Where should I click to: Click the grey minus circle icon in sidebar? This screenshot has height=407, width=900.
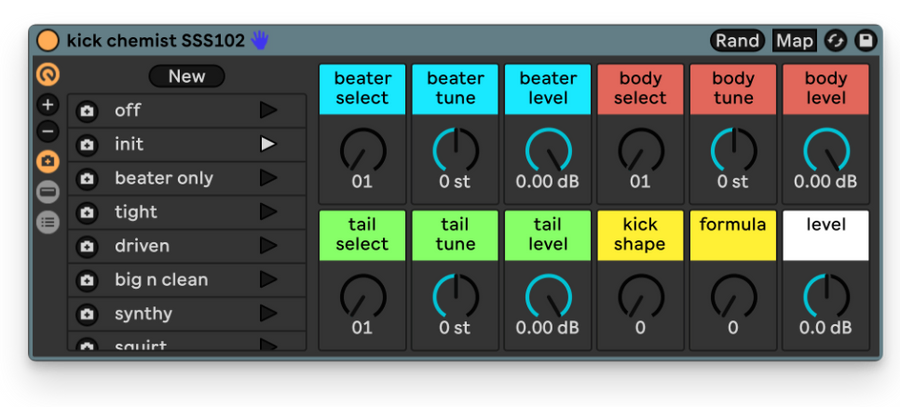(x=48, y=192)
